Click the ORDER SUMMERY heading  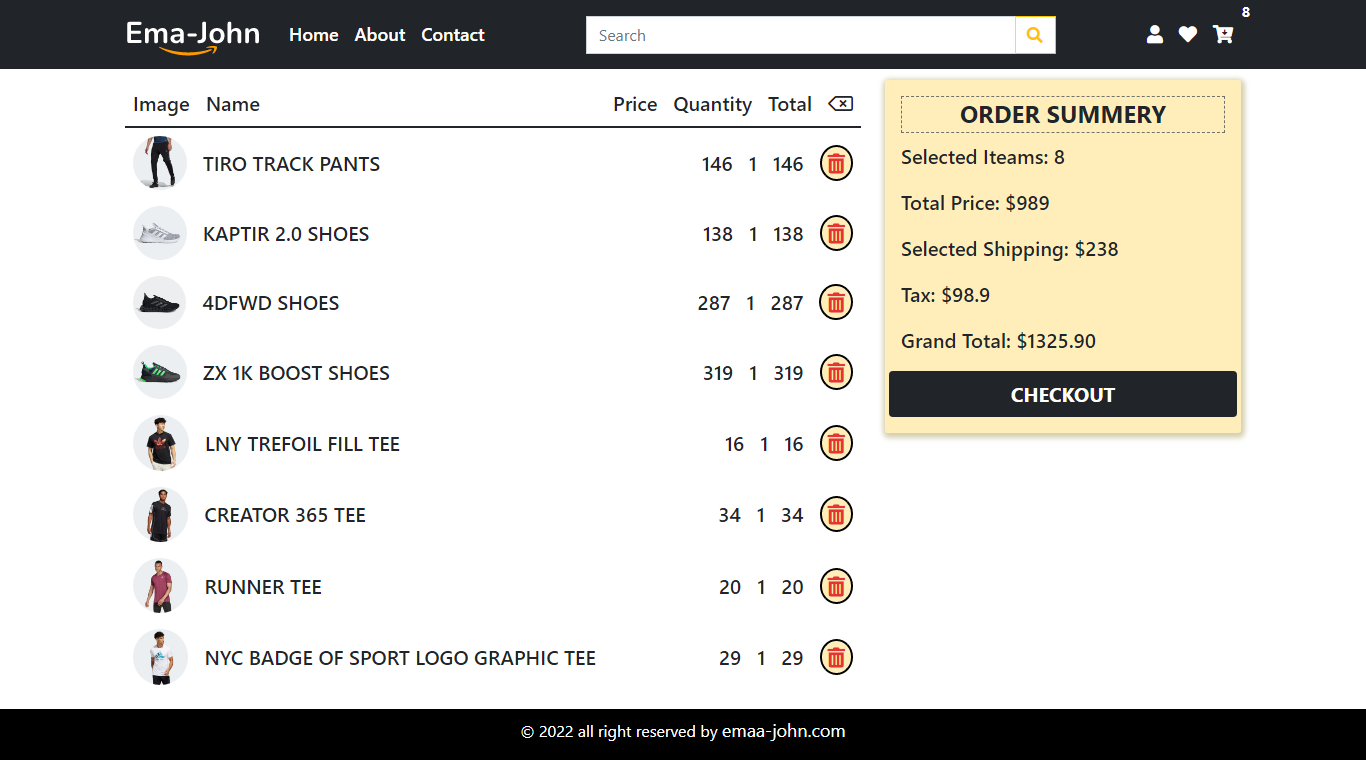pyautogui.click(x=1063, y=115)
